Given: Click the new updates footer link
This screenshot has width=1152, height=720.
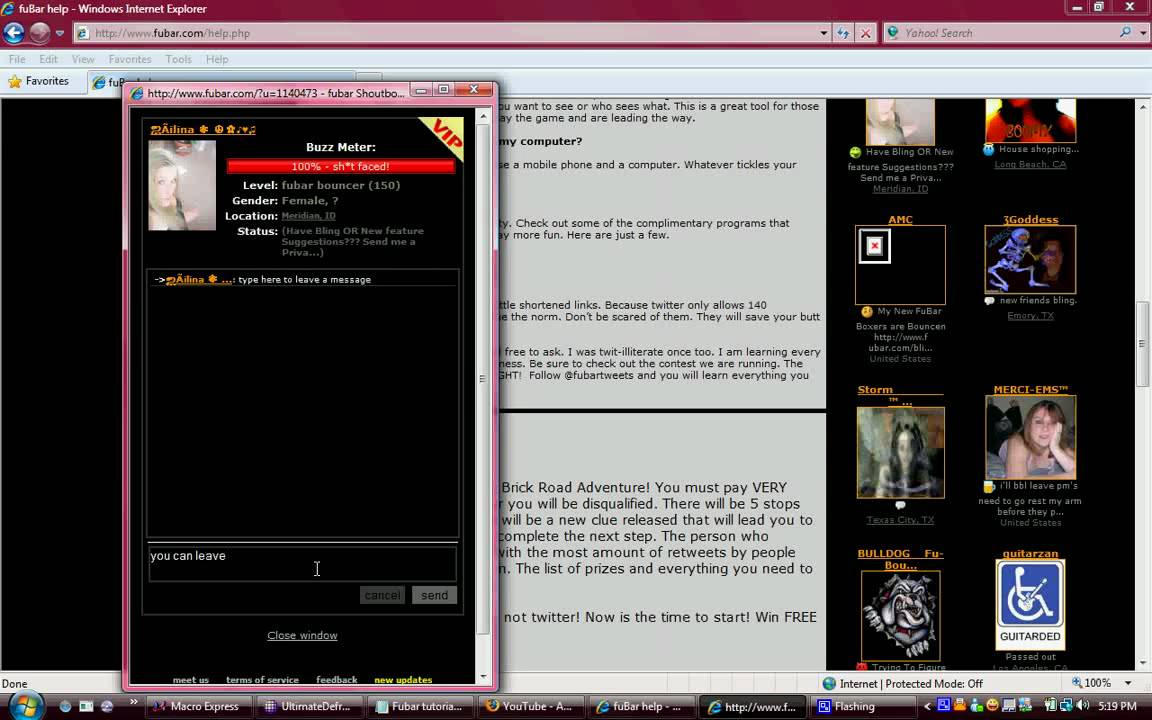Looking at the screenshot, I should pyautogui.click(x=403, y=680).
